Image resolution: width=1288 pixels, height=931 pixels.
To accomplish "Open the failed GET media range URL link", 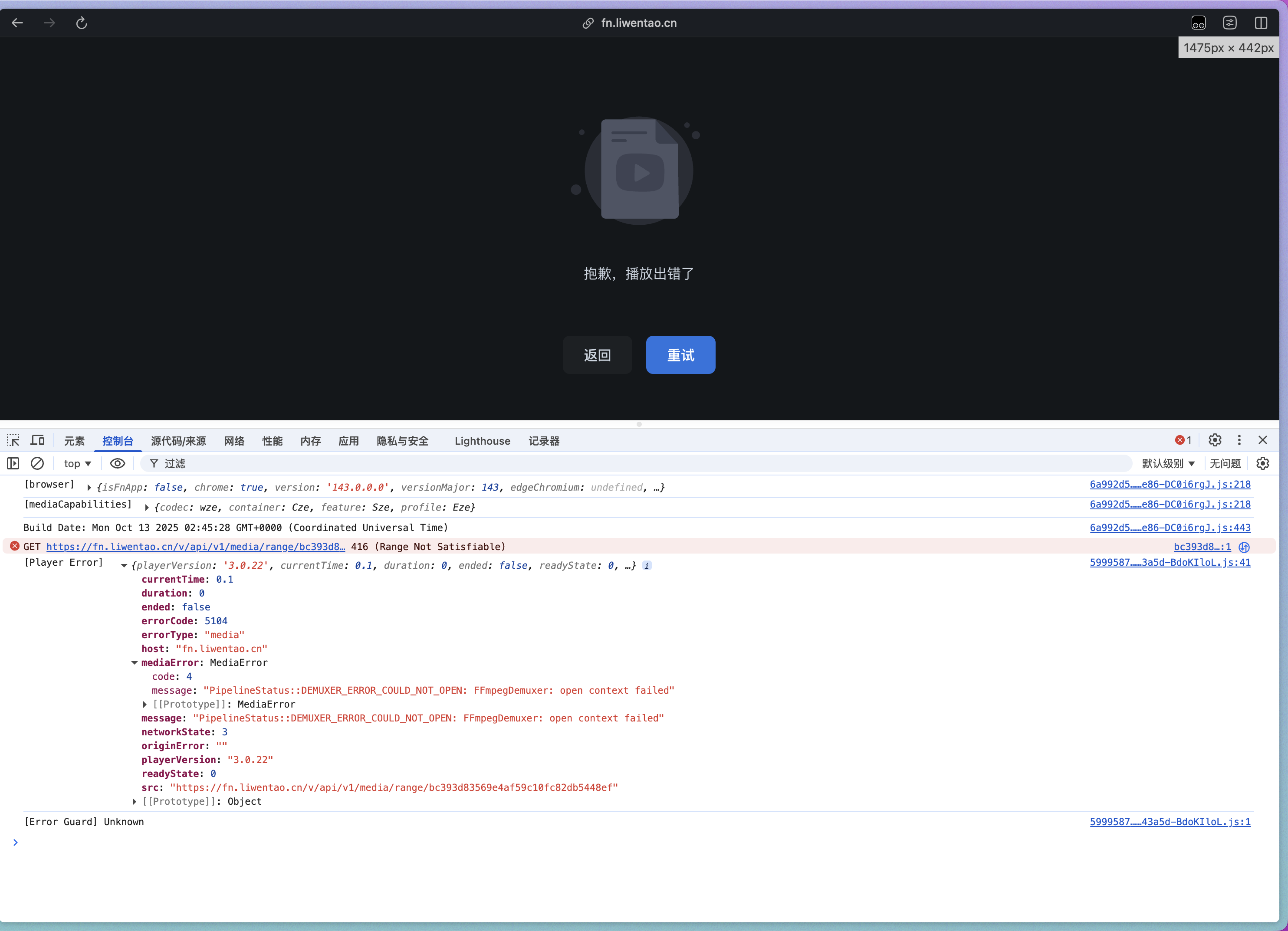I will pyautogui.click(x=195, y=547).
